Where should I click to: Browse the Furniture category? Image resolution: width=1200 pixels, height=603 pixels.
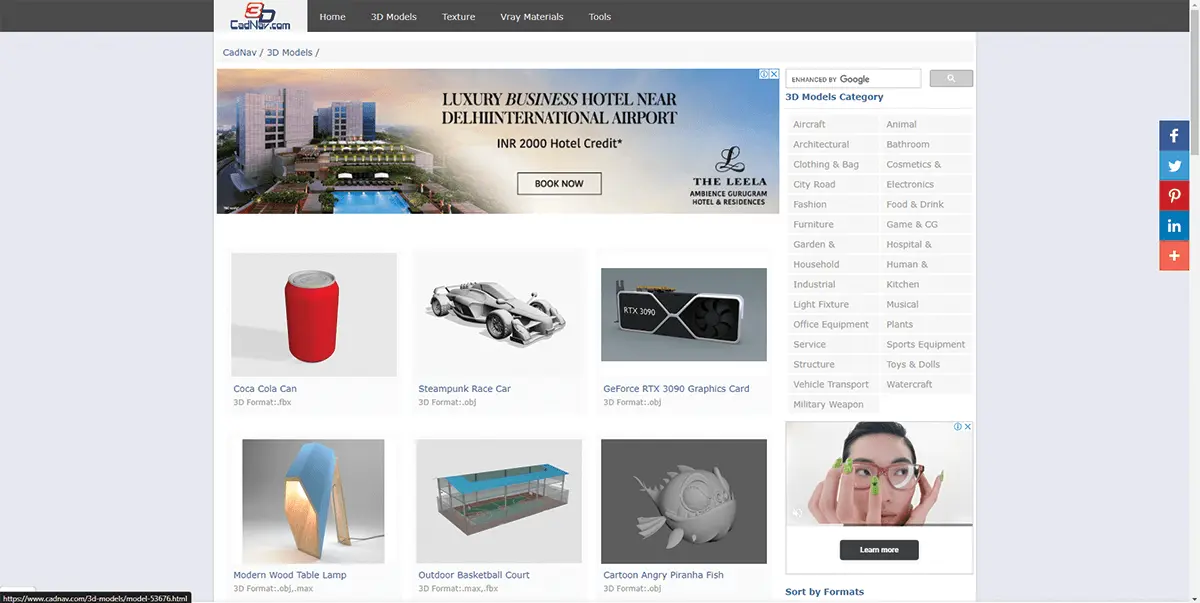(x=813, y=225)
